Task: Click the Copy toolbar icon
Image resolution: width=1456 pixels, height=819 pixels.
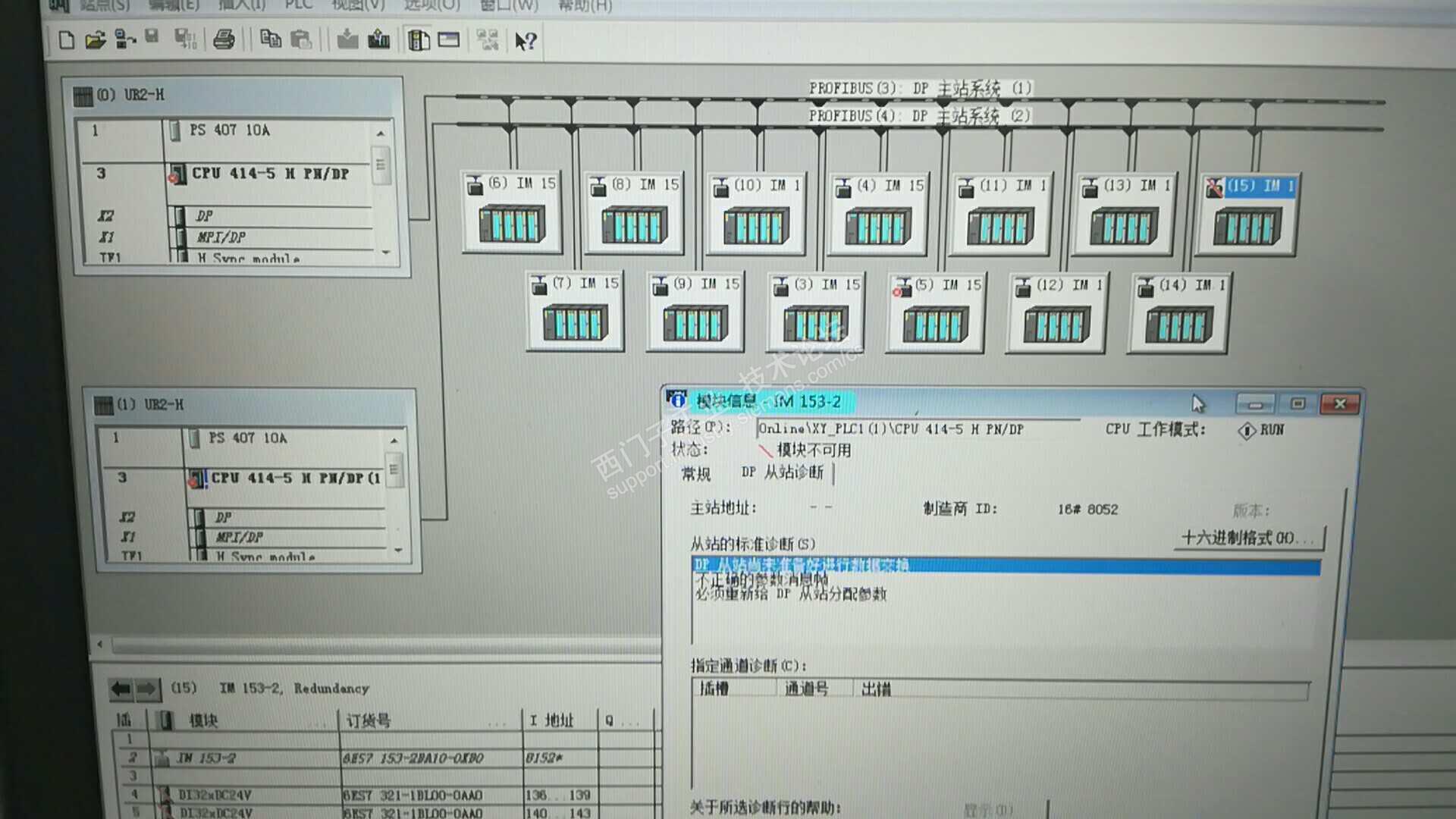Action: [x=270, y=39]
